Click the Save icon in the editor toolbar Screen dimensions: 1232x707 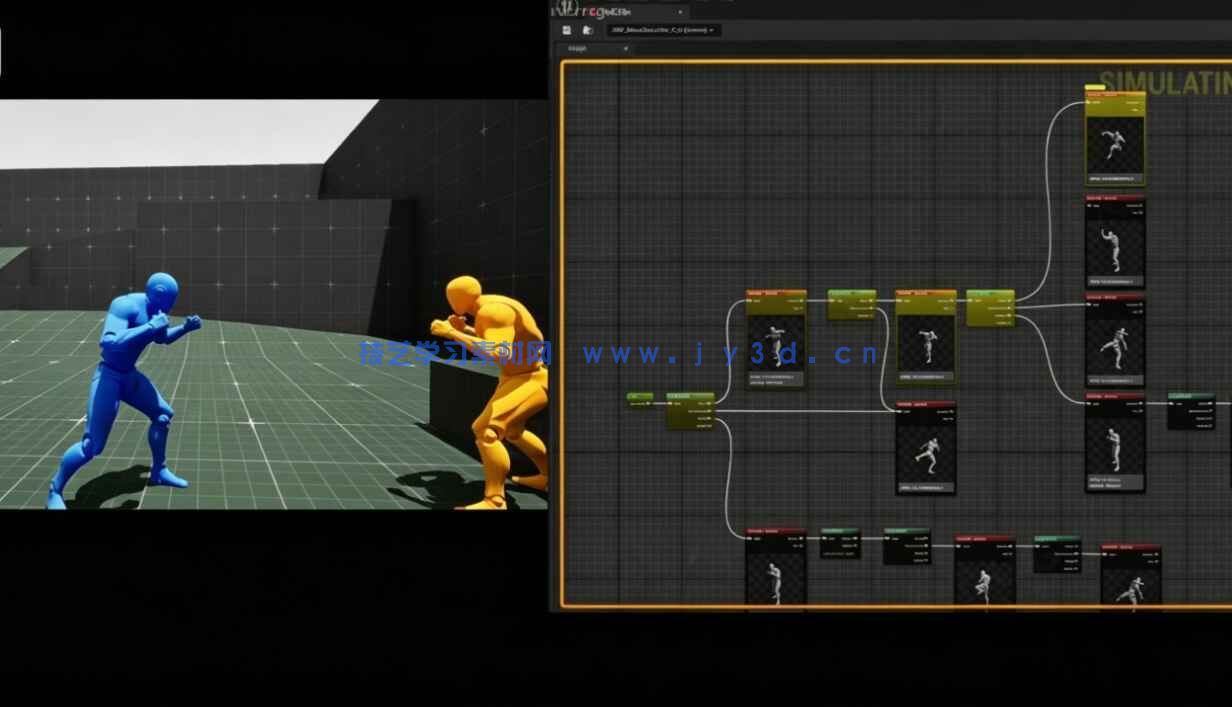coord(567,30)
